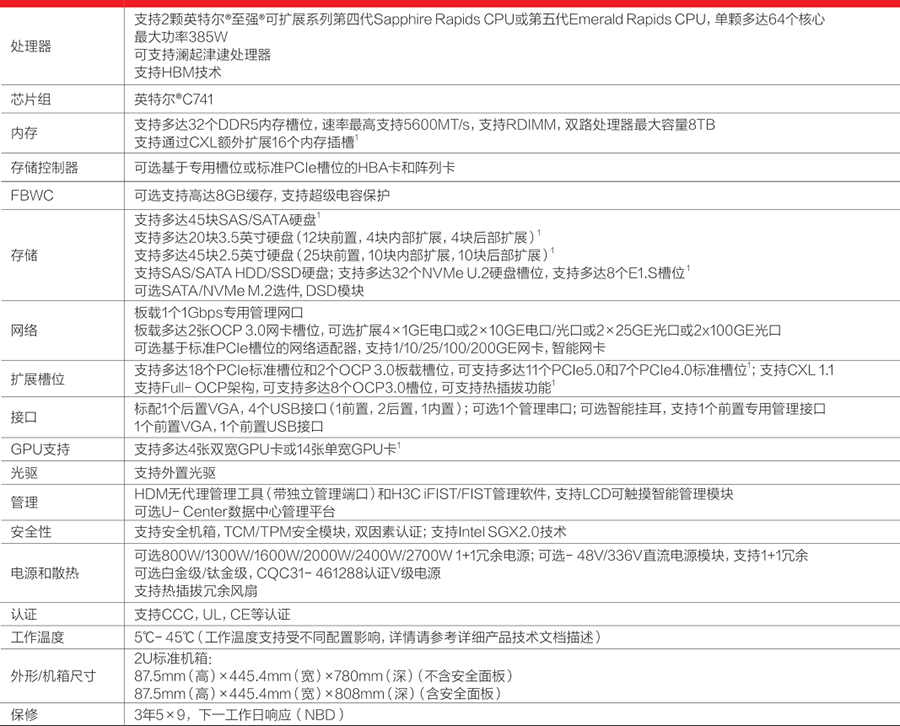900x726 pixels.
Task: Click the 2张OCP 3.0网卡槽位 line
Action: [458, 331]
